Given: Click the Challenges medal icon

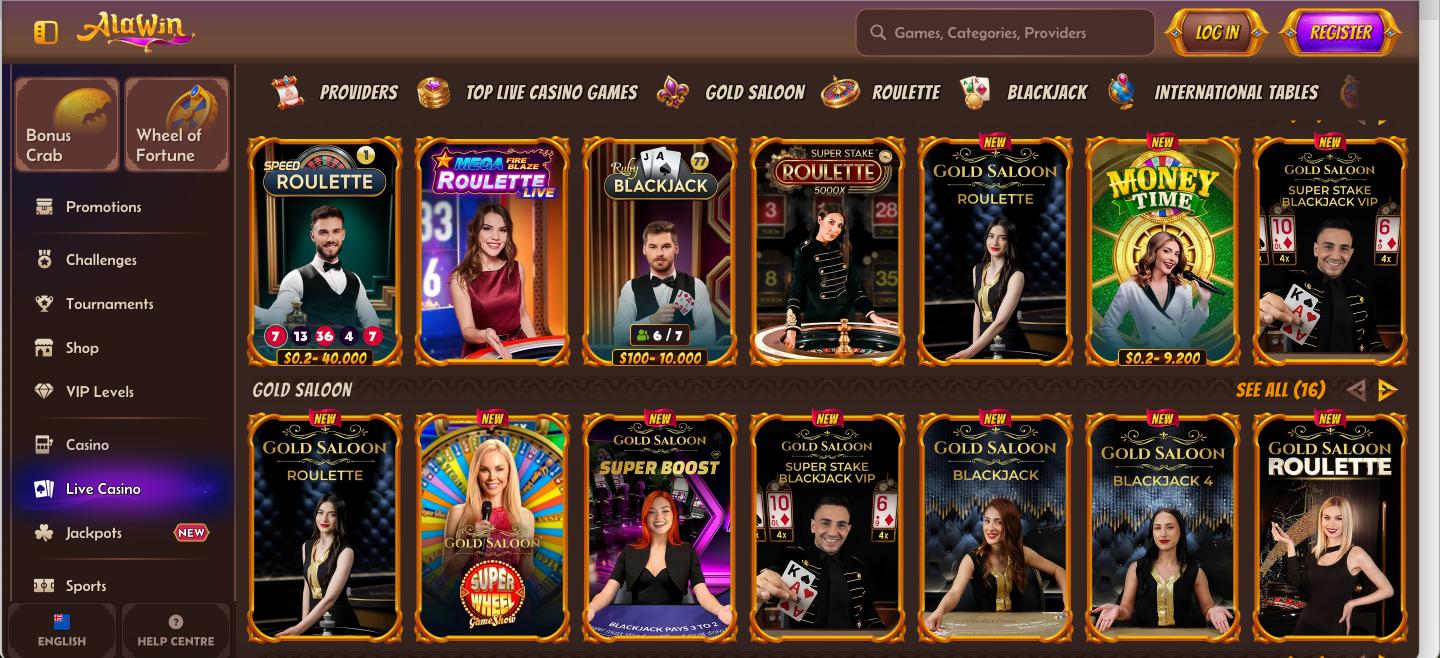Looking at the screenshot, I should (44, 260).
